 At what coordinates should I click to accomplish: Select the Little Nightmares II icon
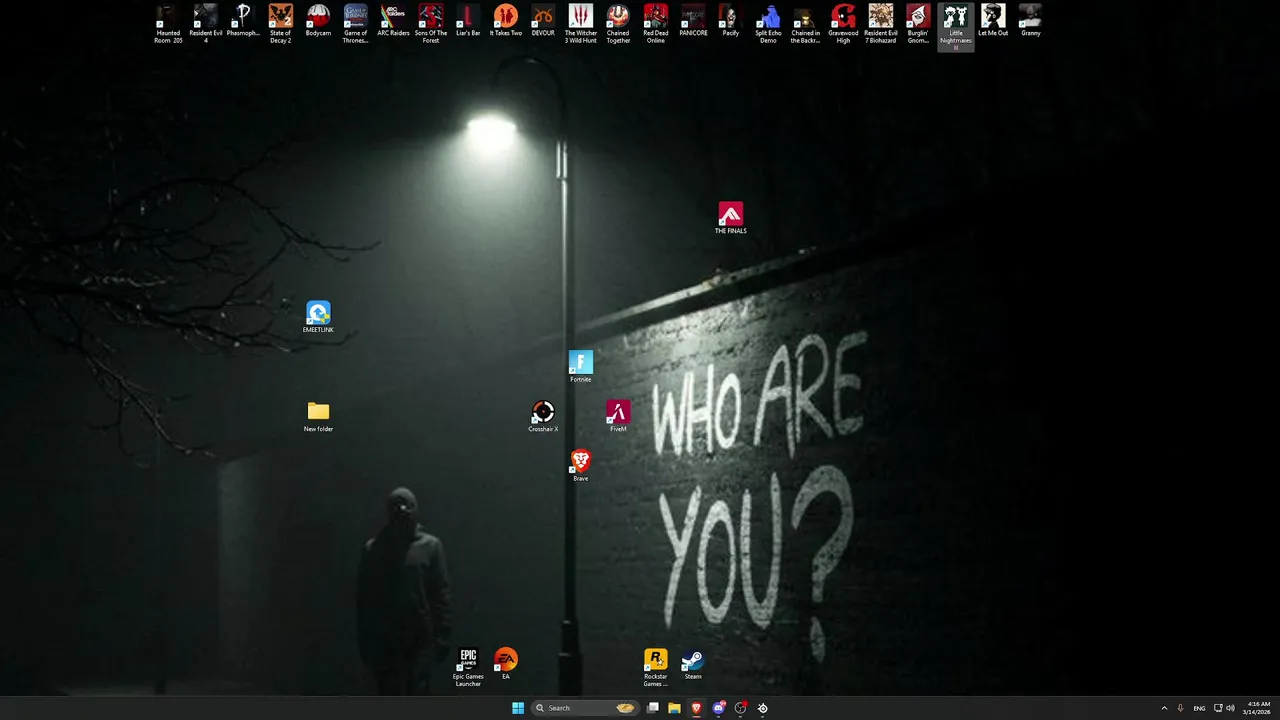click(956, 26)
